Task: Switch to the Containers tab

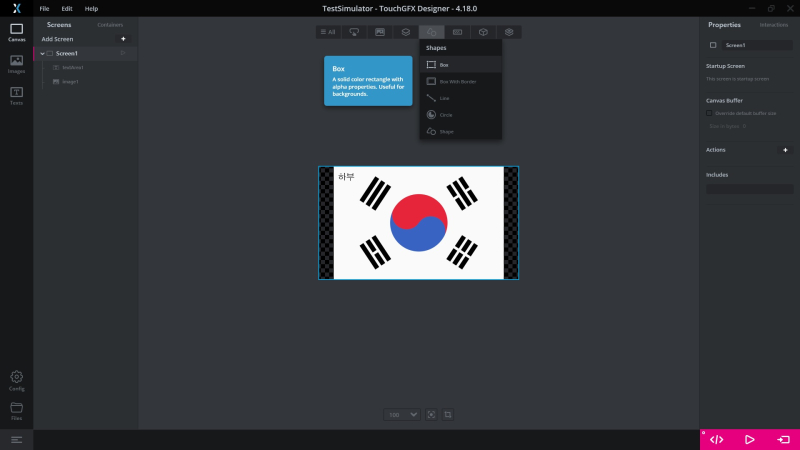Action: 110,24
